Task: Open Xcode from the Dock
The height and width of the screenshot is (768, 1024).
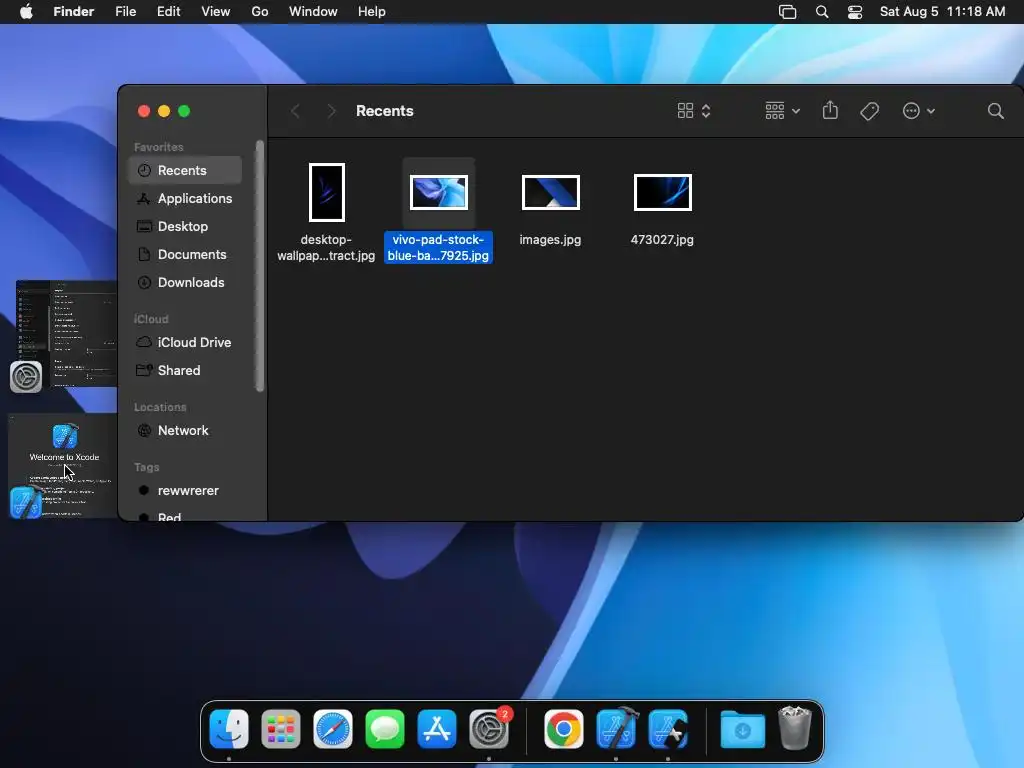Action: tap(616, 728)
